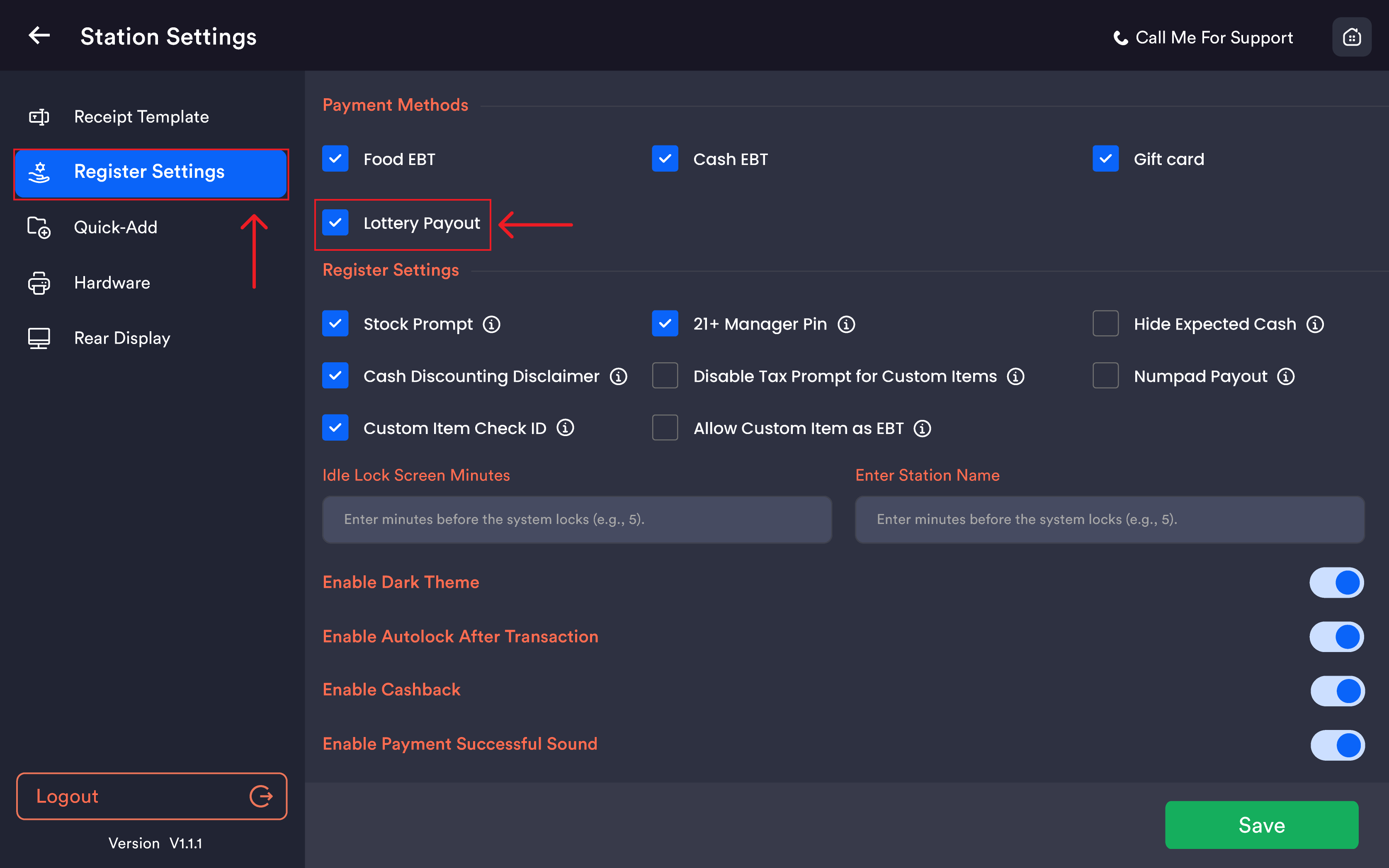Click the Logout button
This screenshot has width=1389, height=868.
[x=152, y=796]
